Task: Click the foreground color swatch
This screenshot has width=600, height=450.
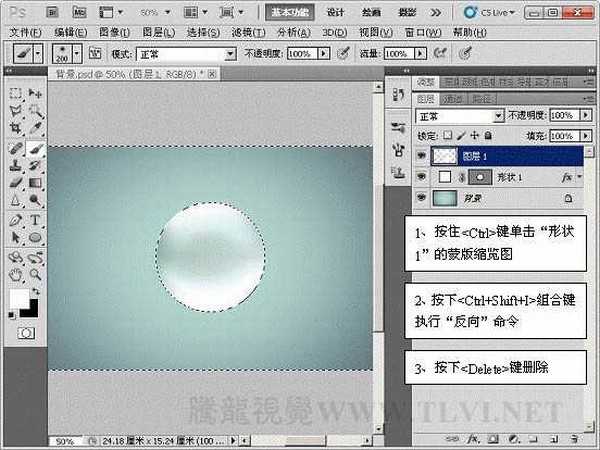Action: (19, 299)
